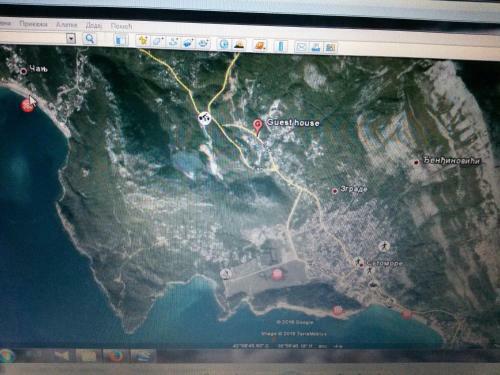
Task: Click in the search input box
Action: pos(33,37)
